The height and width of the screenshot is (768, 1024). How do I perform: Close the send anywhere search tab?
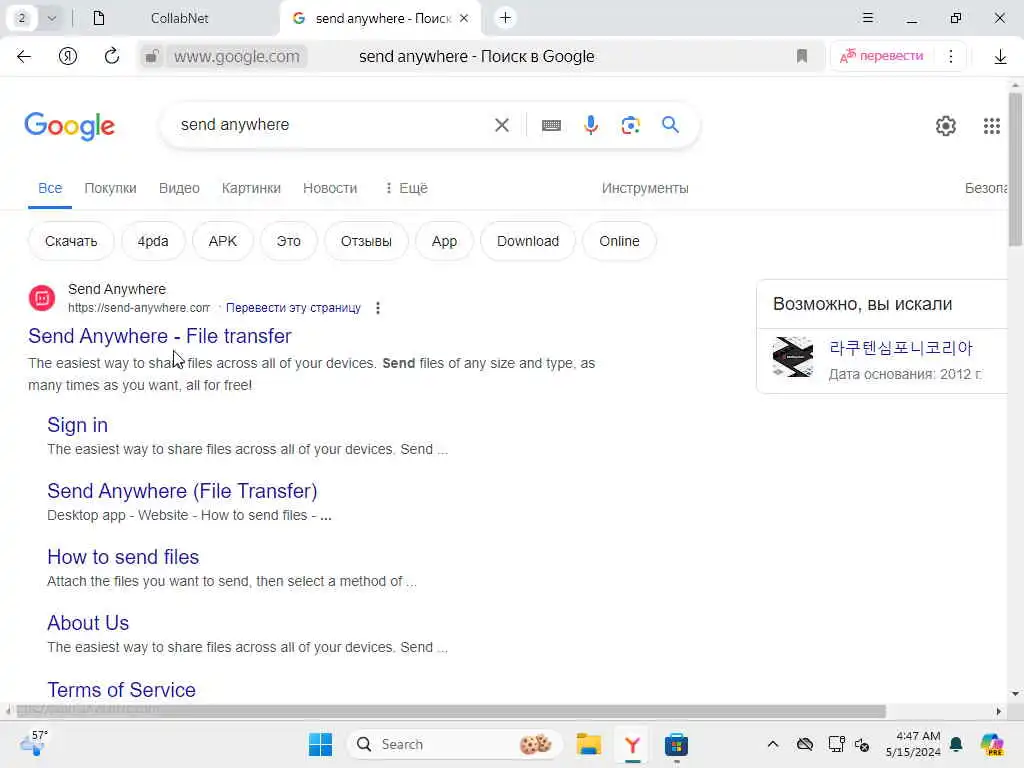click(464, 18)
